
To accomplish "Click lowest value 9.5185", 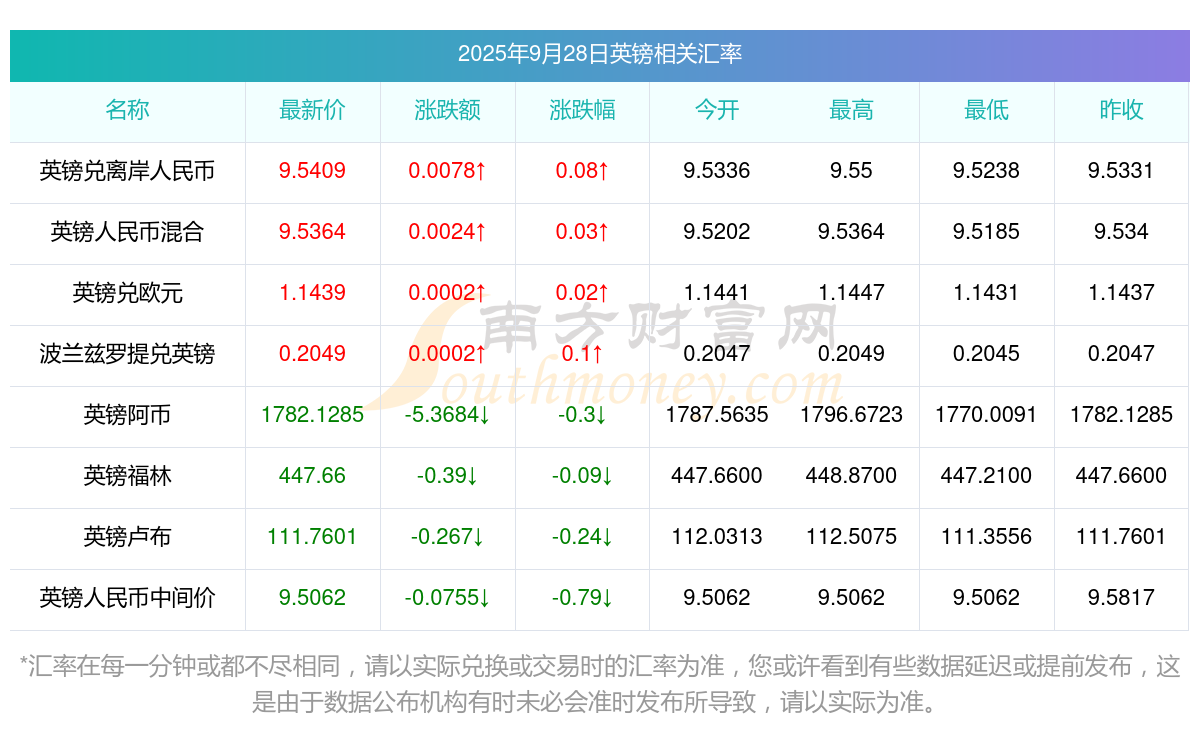I will pos(986,232).
